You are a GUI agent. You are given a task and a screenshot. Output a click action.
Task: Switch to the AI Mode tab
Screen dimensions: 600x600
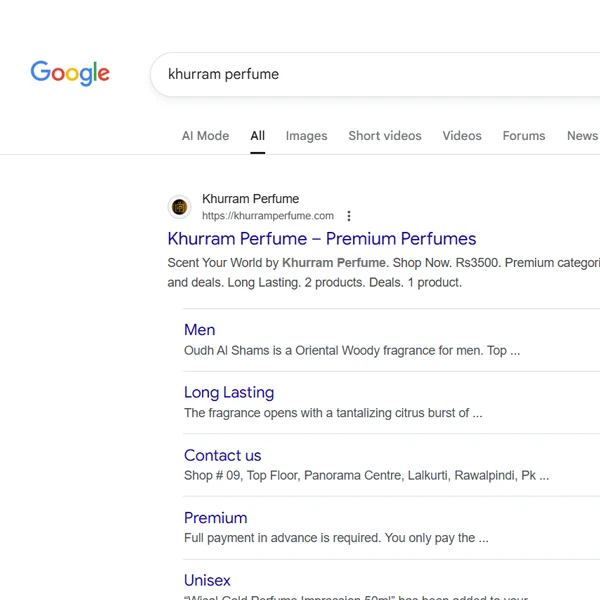(205, 136)
